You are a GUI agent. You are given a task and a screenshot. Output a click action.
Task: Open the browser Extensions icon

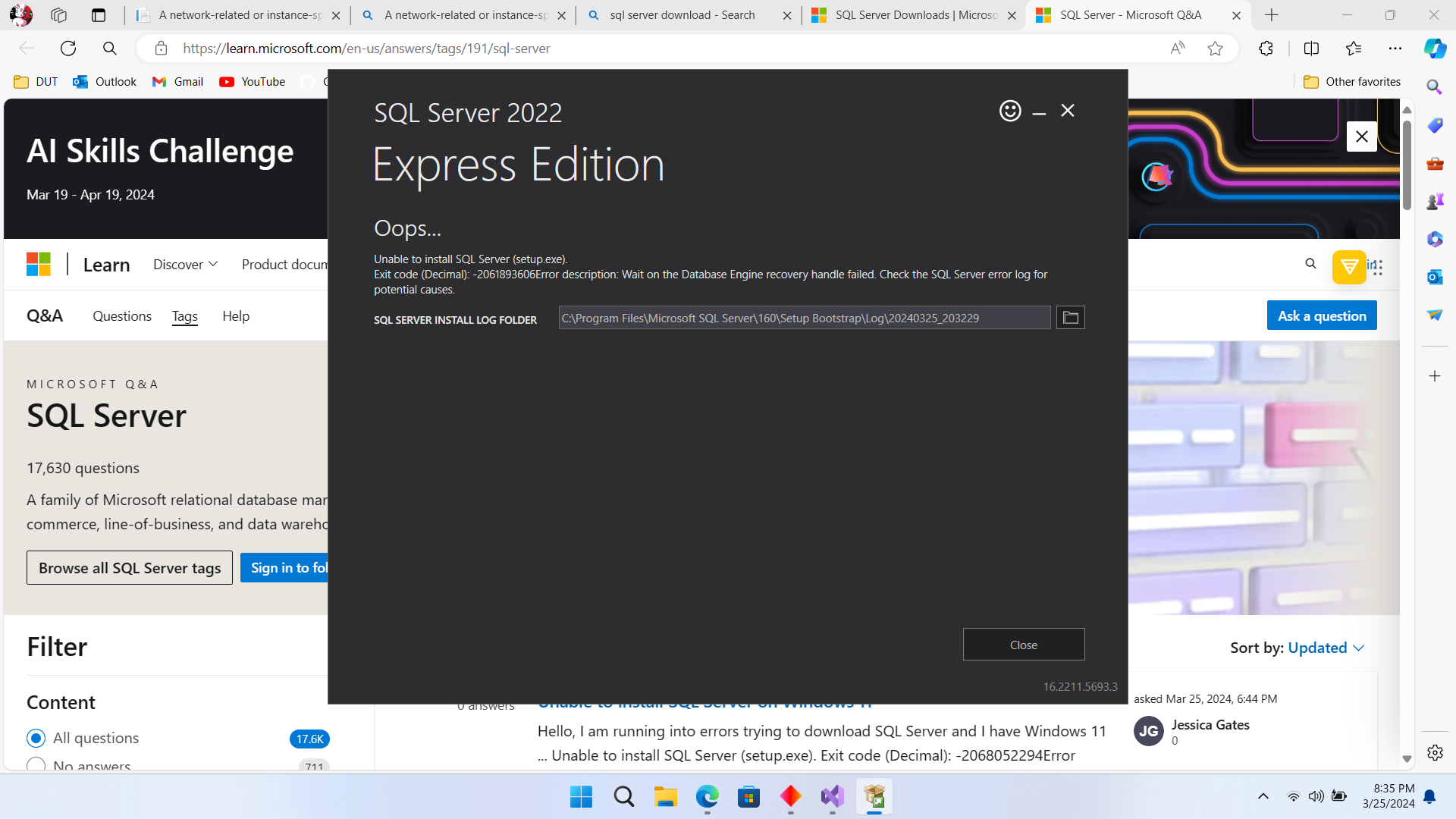(x=1265, y=48)
